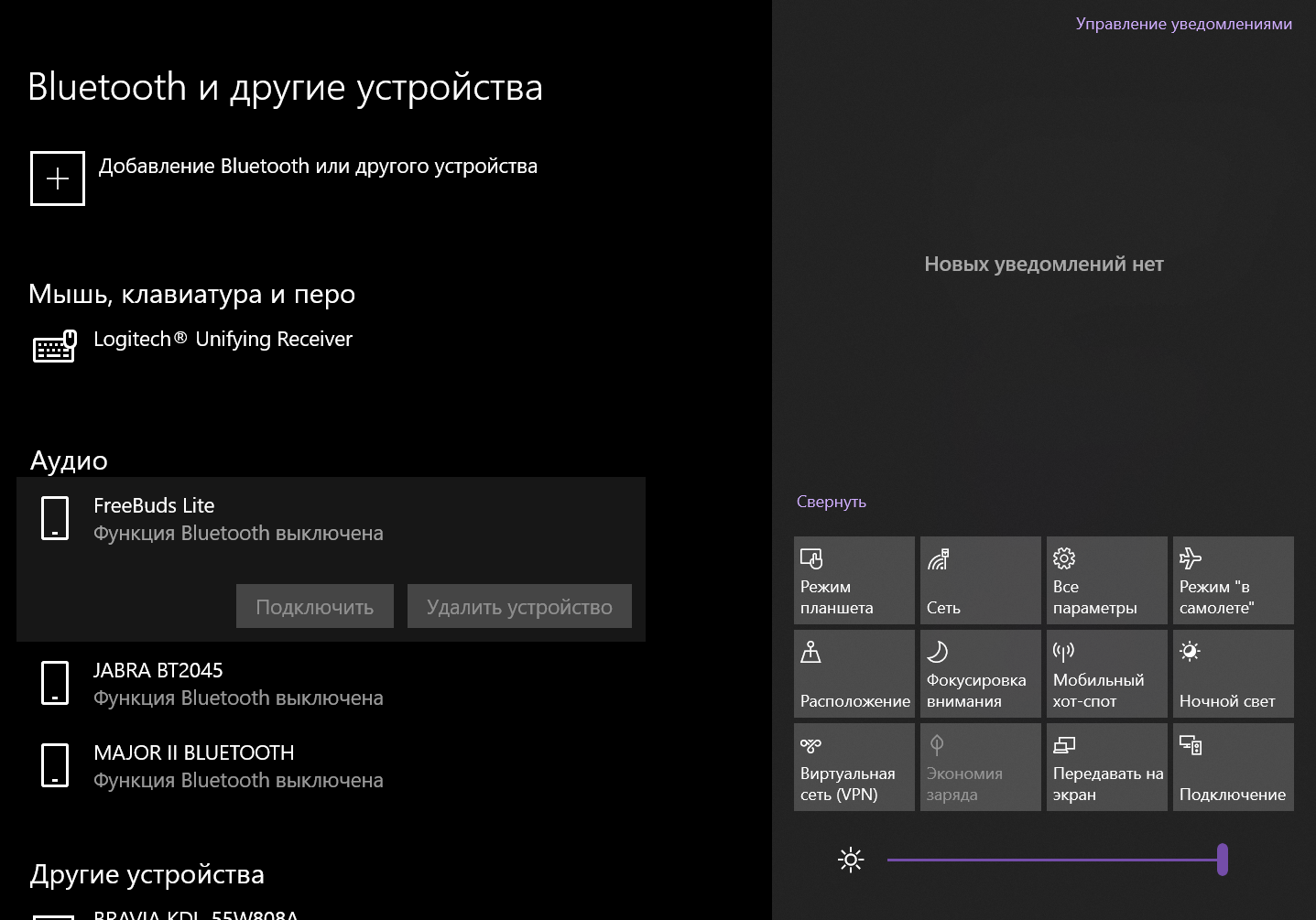The width and height of the screenshot is (1316, 920).
Task: Toggle Focus assist (Фокусировка внимания) tile
Action: pyautogui.click(x=981, y=674)
